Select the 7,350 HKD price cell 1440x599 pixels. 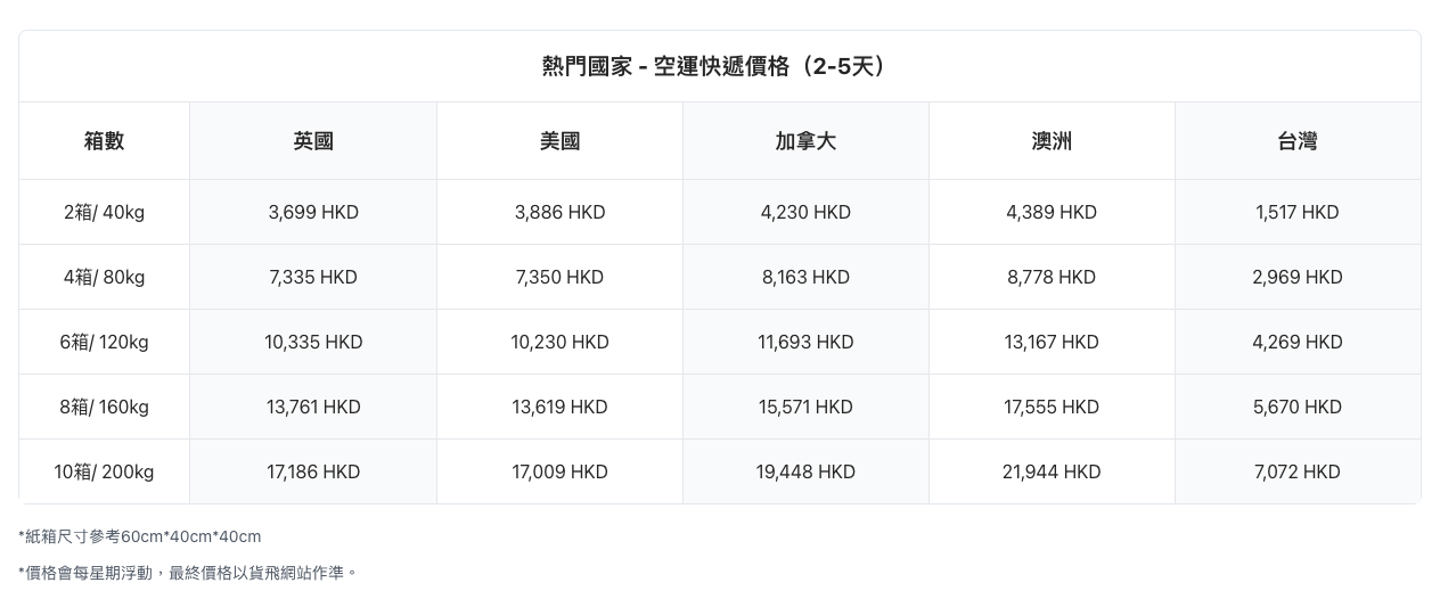(559, 277)
